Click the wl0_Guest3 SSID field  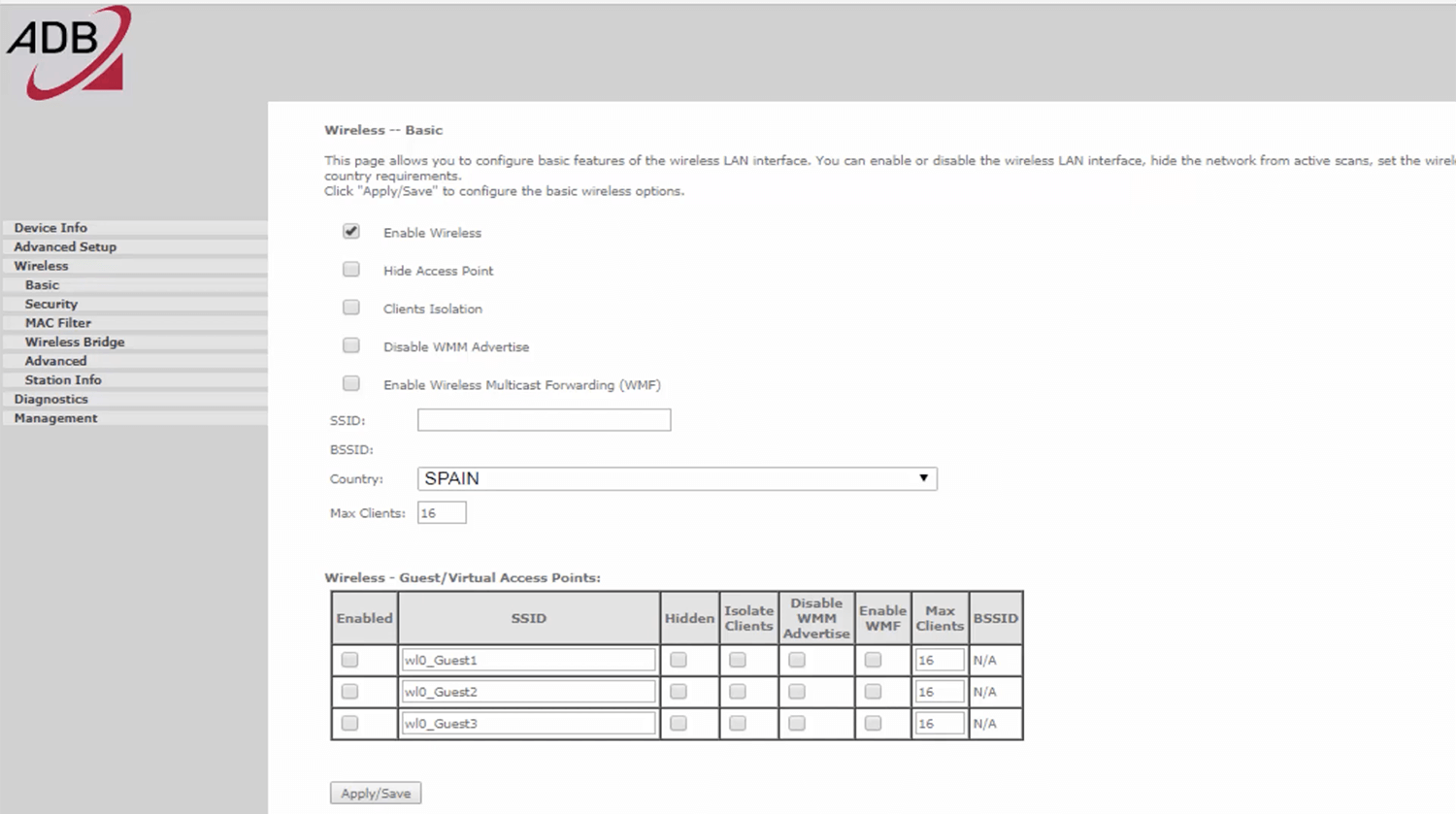528,724
